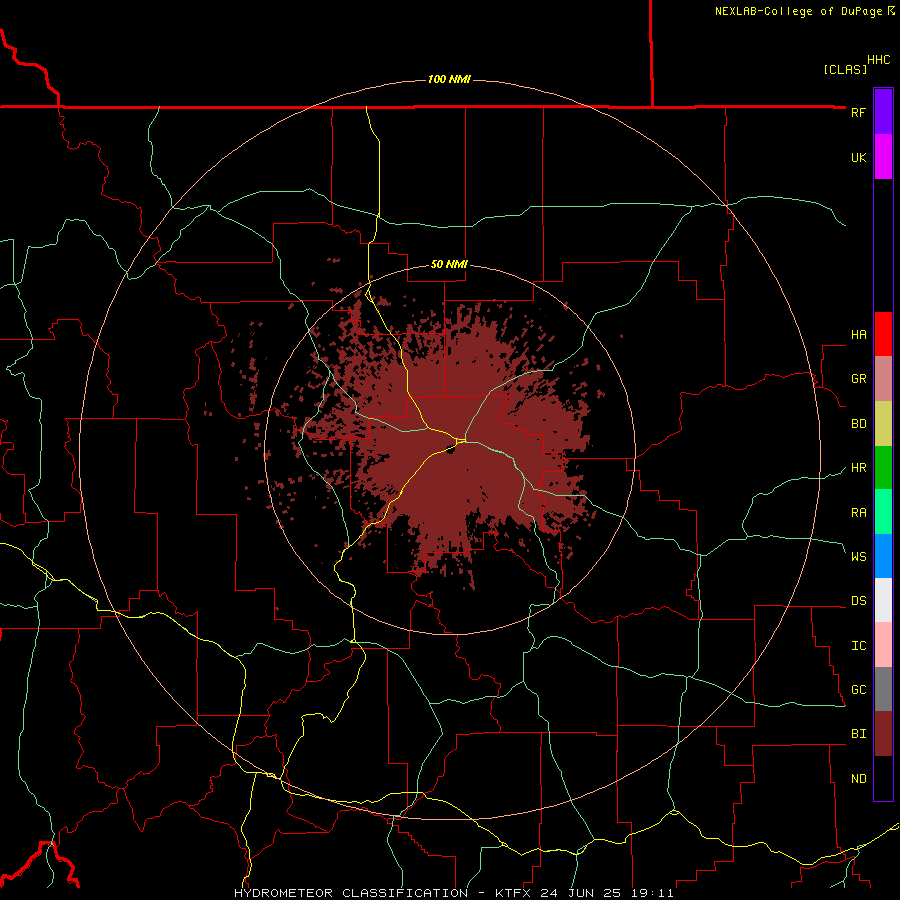900x900 pixels.
Task: Click the ND black legend swatch
Action: (x=883, y=778)
